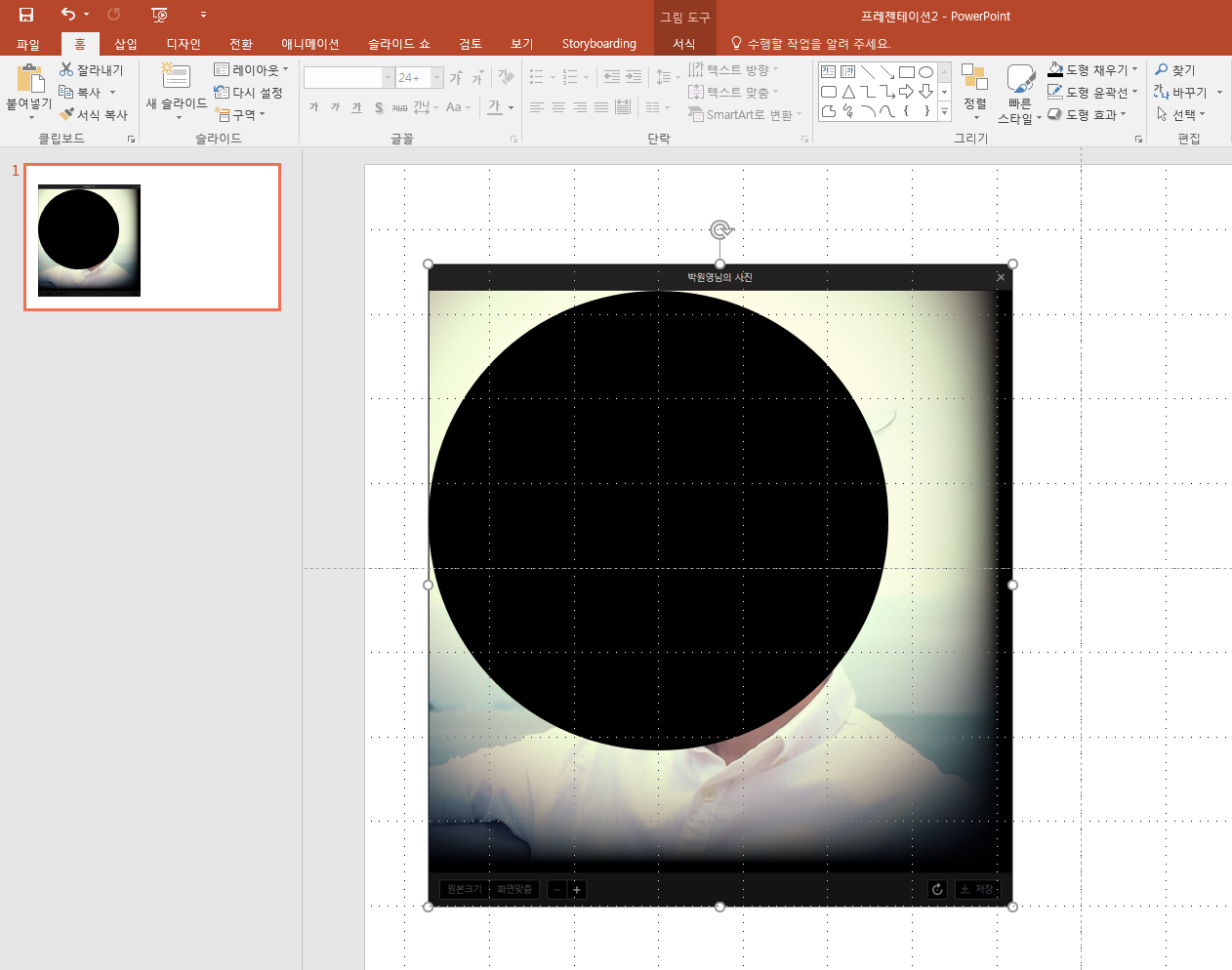Undo the last action
This screenshot has height=970, width=1232.
pyautogui.click(x=67, y=15)
